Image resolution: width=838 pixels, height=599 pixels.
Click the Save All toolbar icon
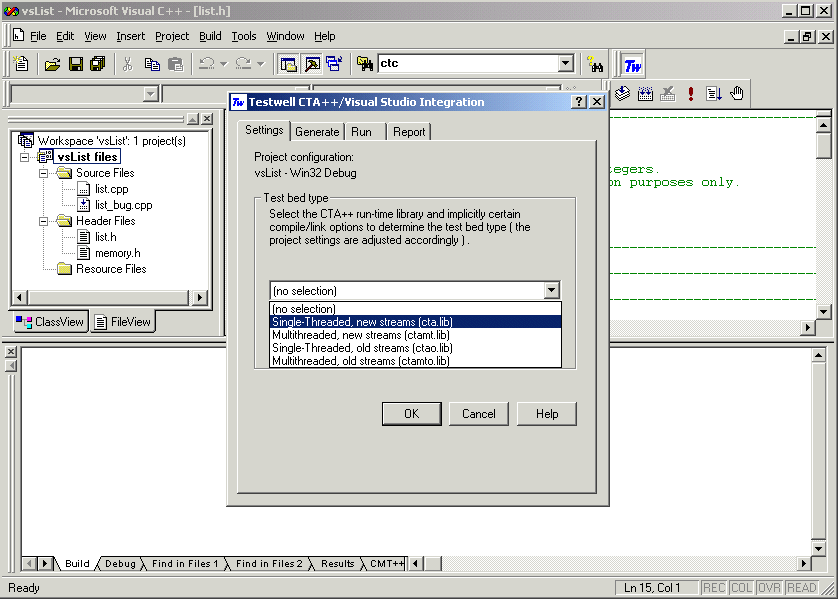point(98,65)
